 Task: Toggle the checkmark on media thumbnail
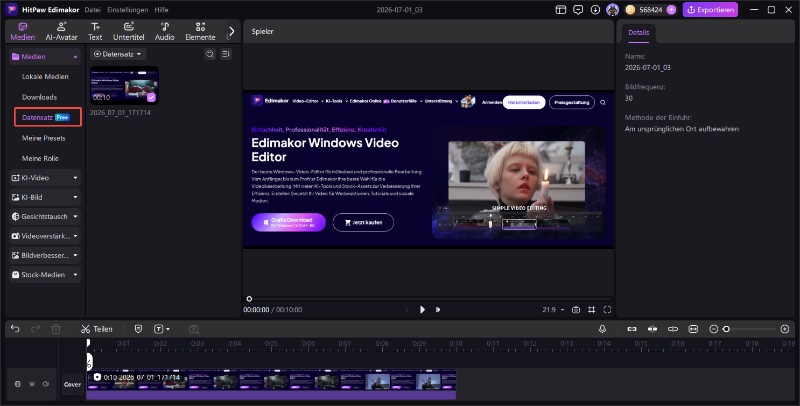(x=152, y=97)
